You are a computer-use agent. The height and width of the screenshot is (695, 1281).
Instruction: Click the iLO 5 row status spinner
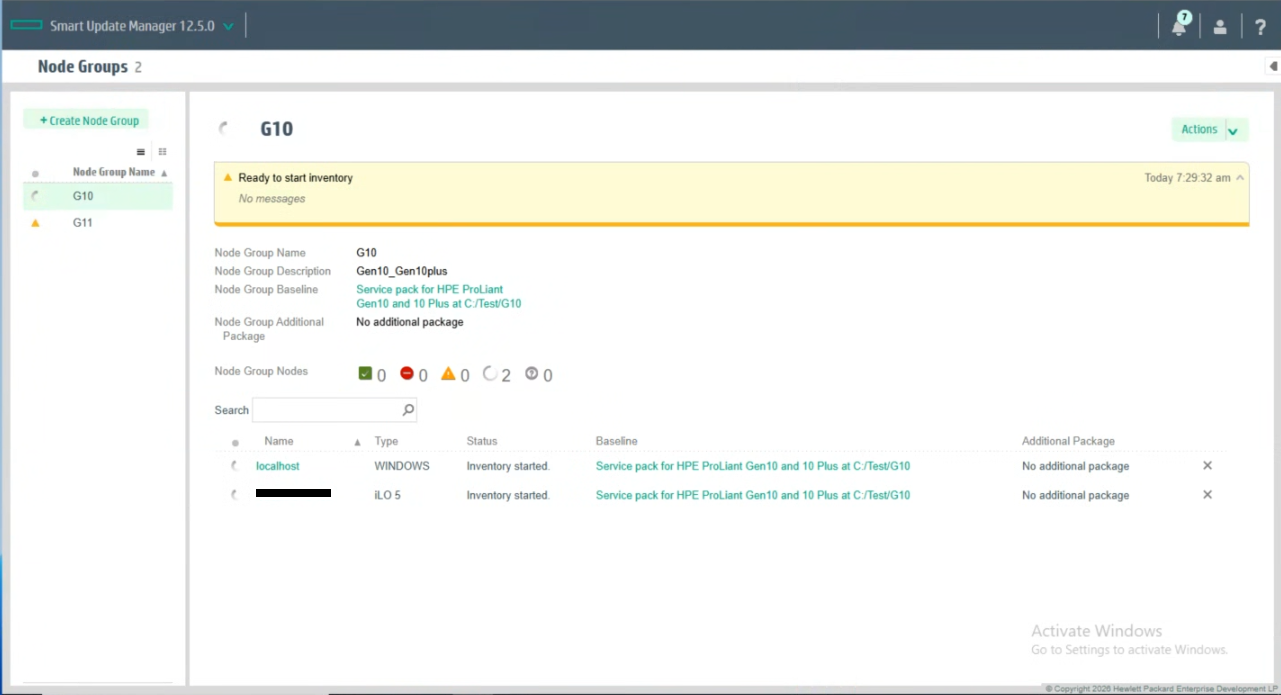pos(235,495)
